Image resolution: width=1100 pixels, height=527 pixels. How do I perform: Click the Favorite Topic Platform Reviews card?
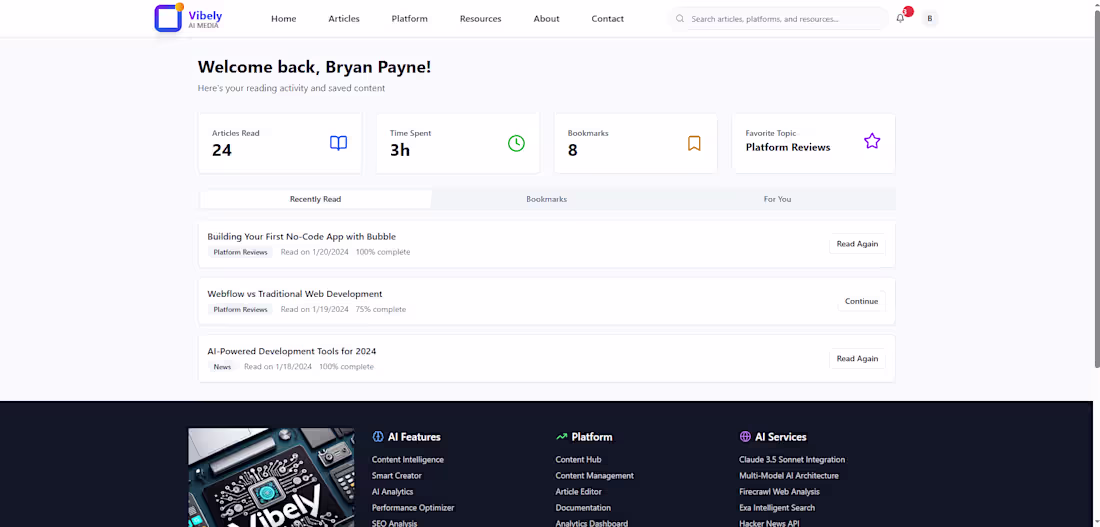[x=814, y=143]
